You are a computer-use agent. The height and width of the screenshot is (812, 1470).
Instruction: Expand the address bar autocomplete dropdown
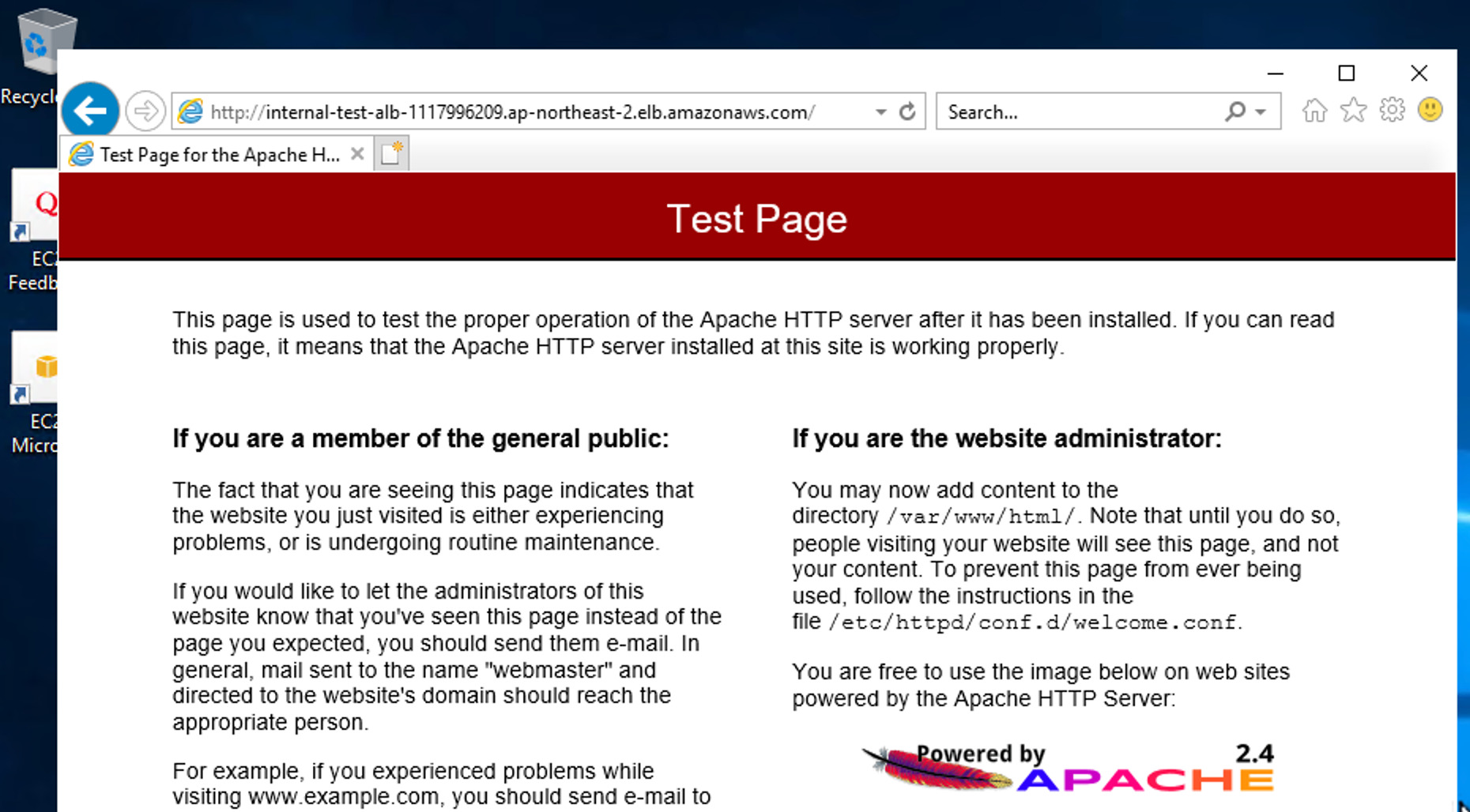(880, 112)
